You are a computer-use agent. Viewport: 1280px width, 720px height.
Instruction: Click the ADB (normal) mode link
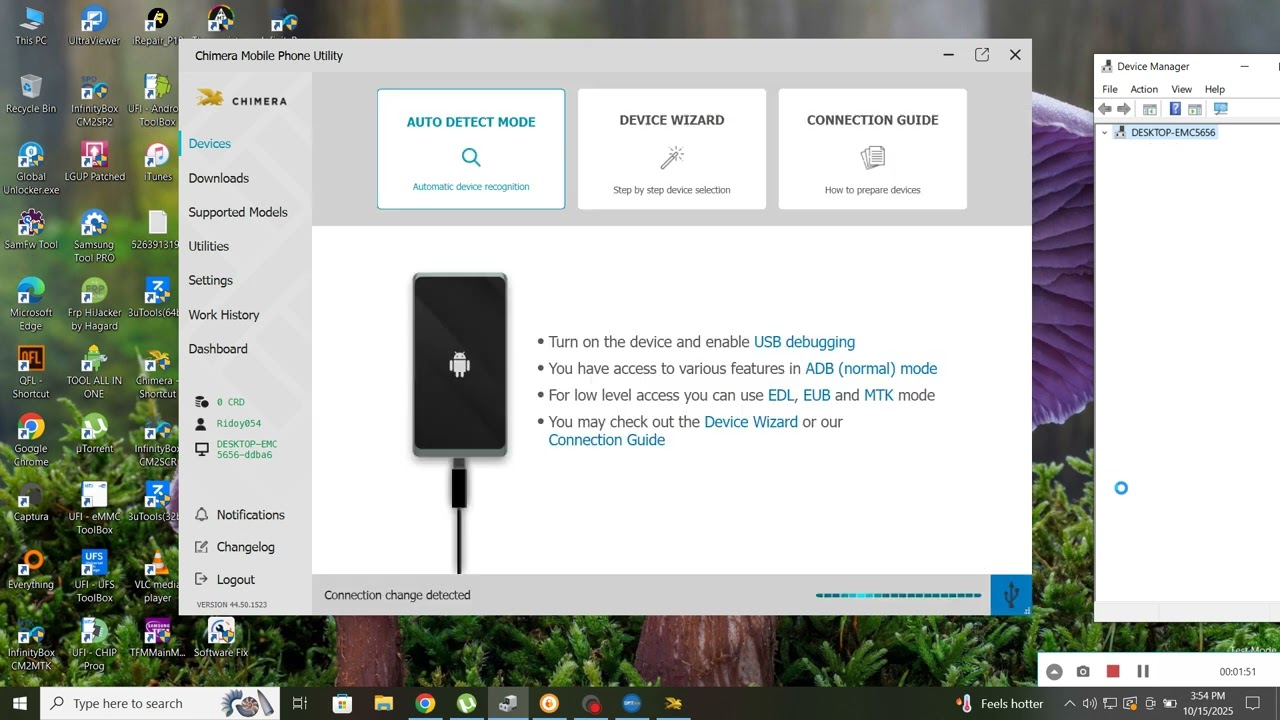871,369
